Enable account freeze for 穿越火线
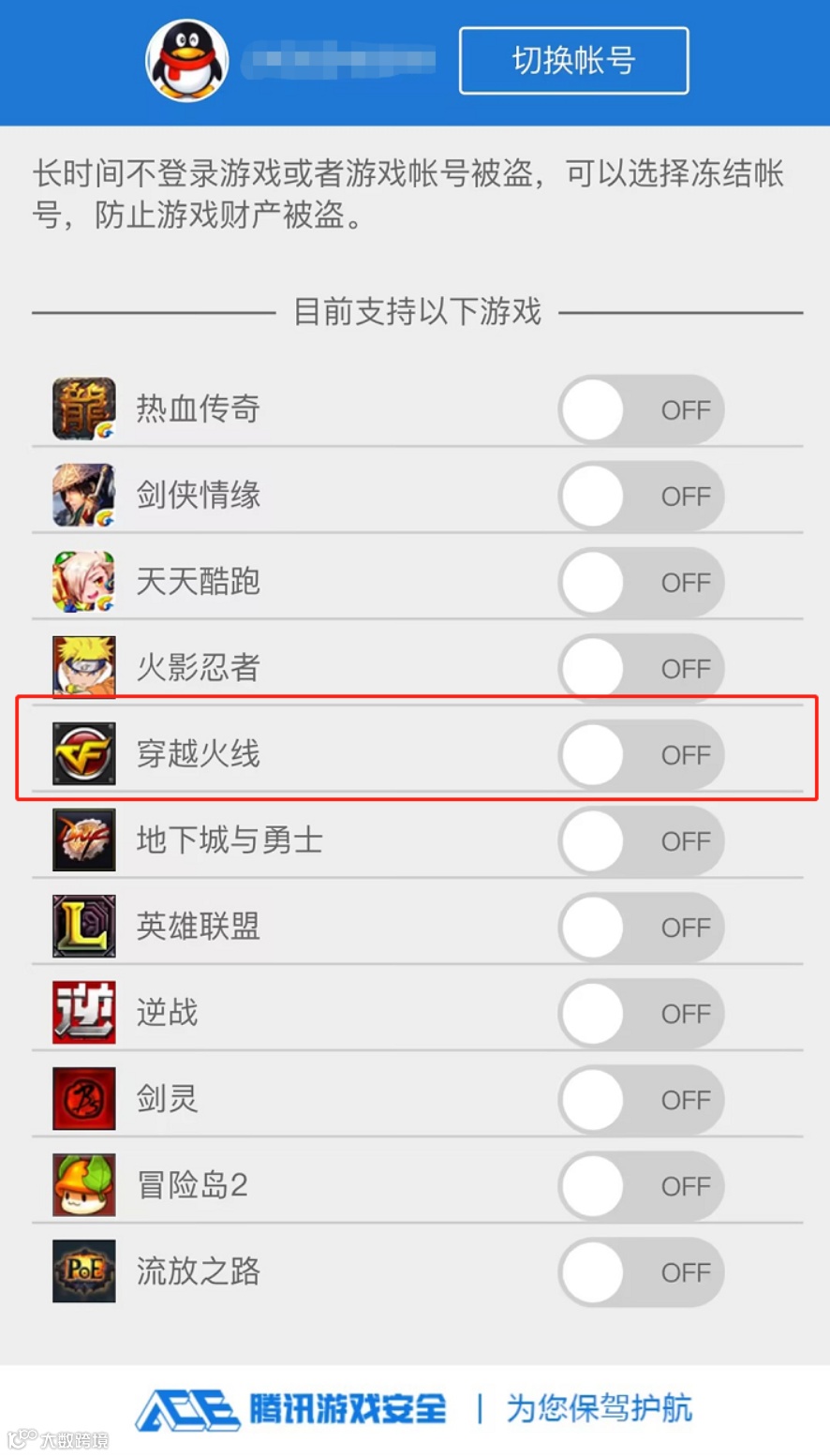Viewport: 830px width, 1456px height. (642, 754)
